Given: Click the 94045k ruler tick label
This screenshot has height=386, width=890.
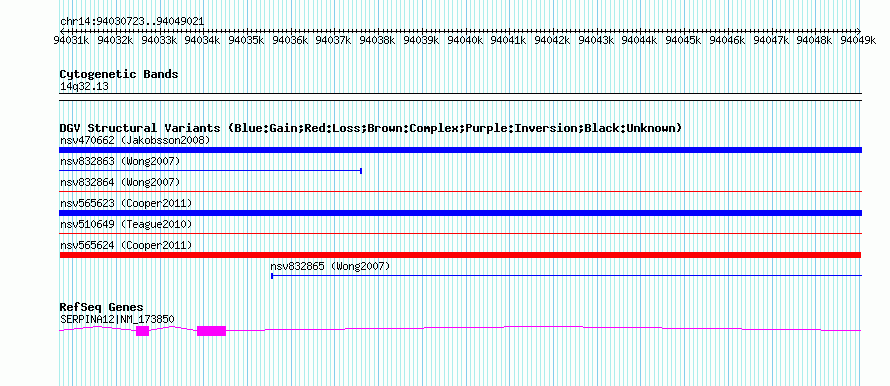Looking at the screenshot, I should pyautogui.click(x=683, y=40).
